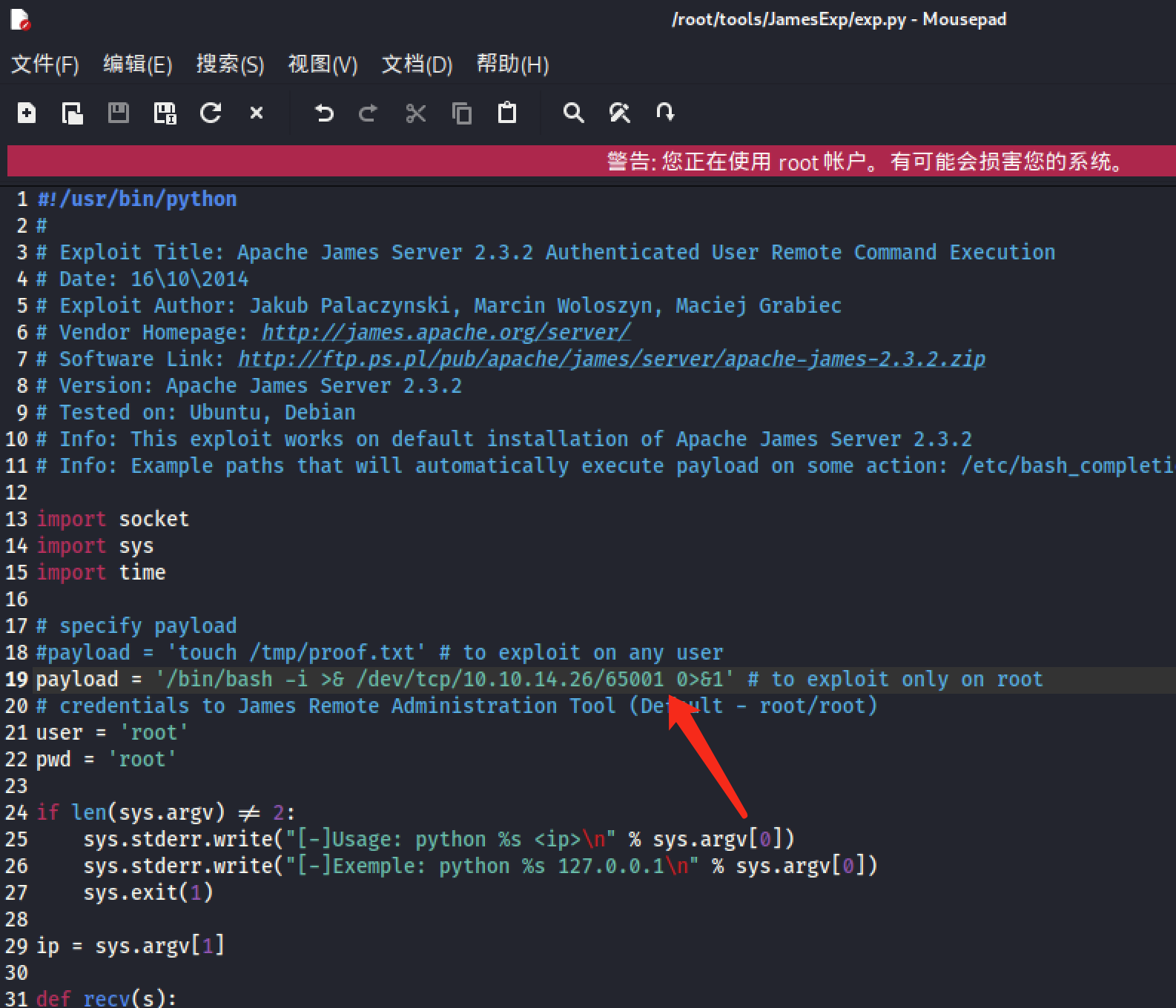This screenshot has height=1008, width=1176.
Task: Click "user = 'root'" on line 21
Action: (112, 732)
